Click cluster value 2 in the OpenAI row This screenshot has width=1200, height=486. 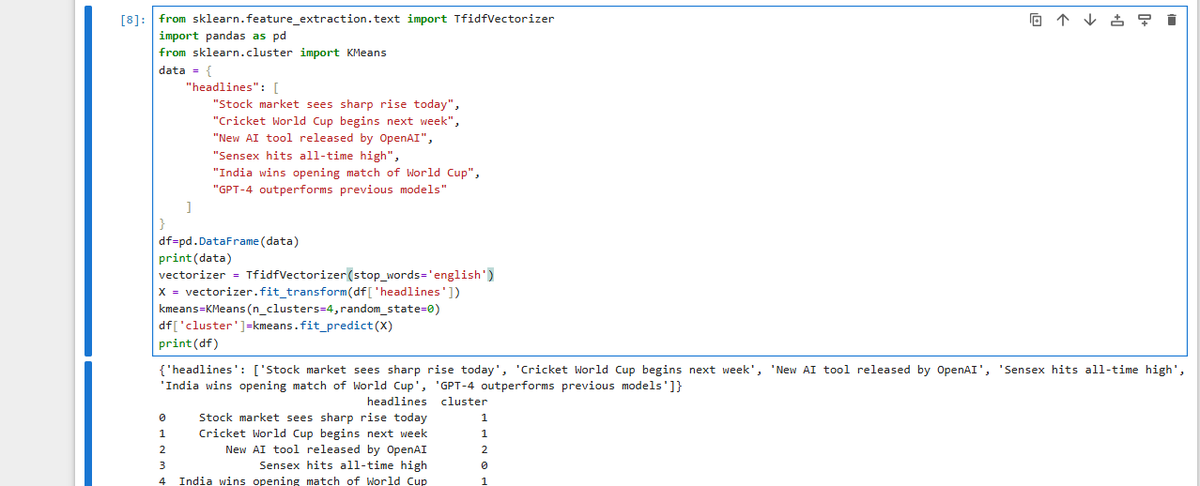click(484, 449)
